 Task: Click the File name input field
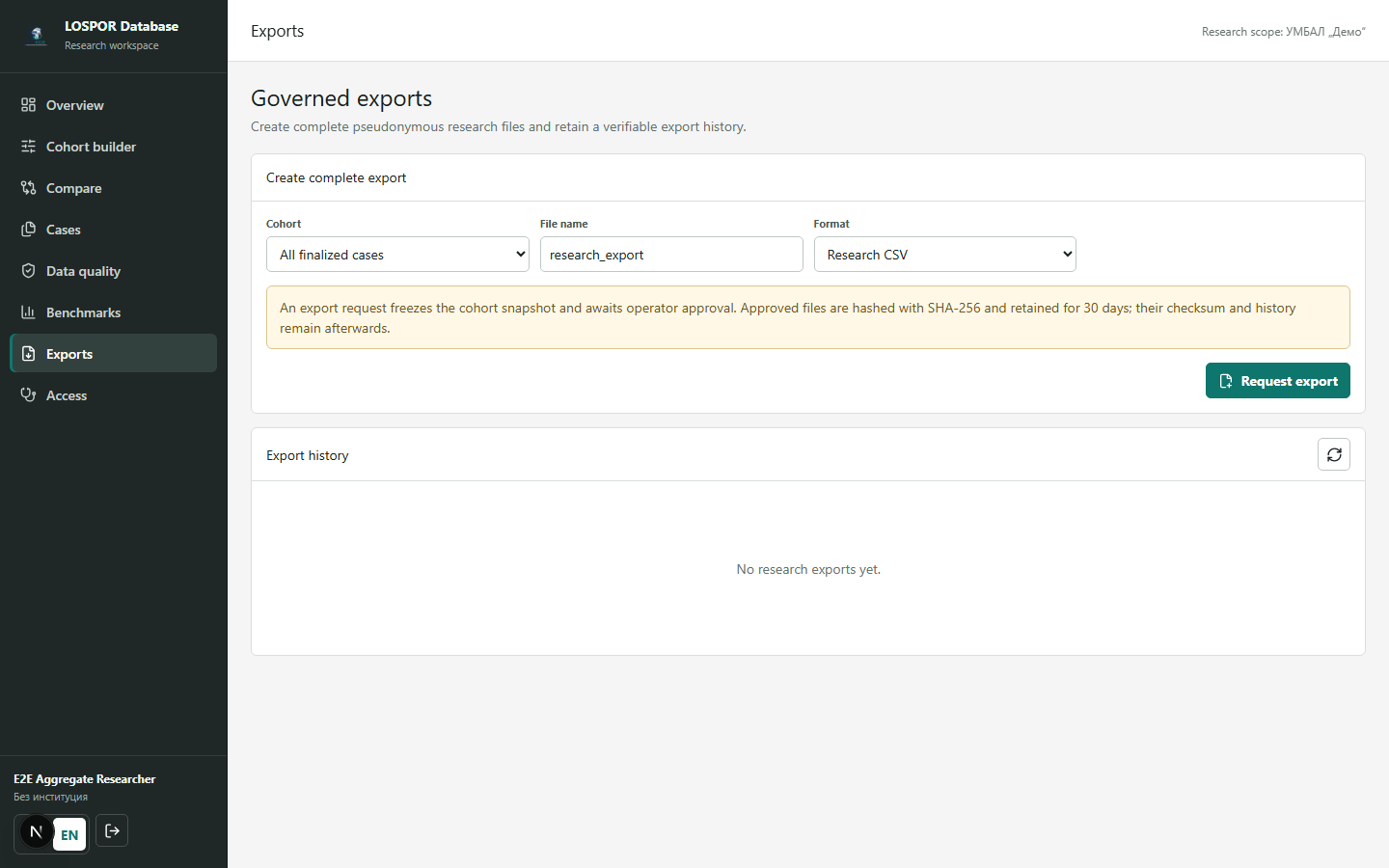[671, 255]
